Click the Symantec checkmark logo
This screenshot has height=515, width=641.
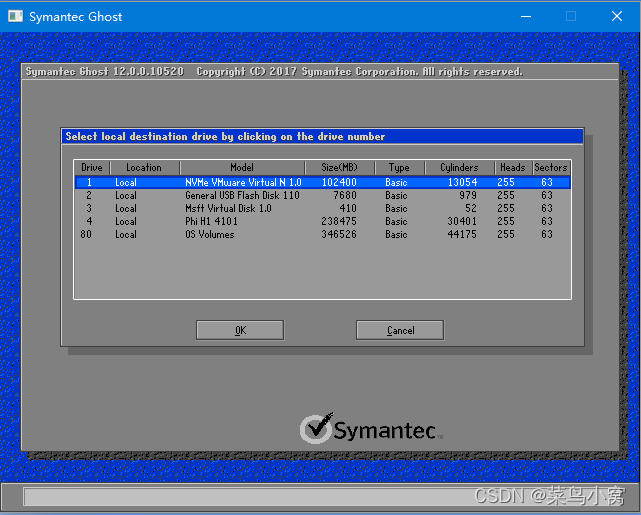pos(317,428)
